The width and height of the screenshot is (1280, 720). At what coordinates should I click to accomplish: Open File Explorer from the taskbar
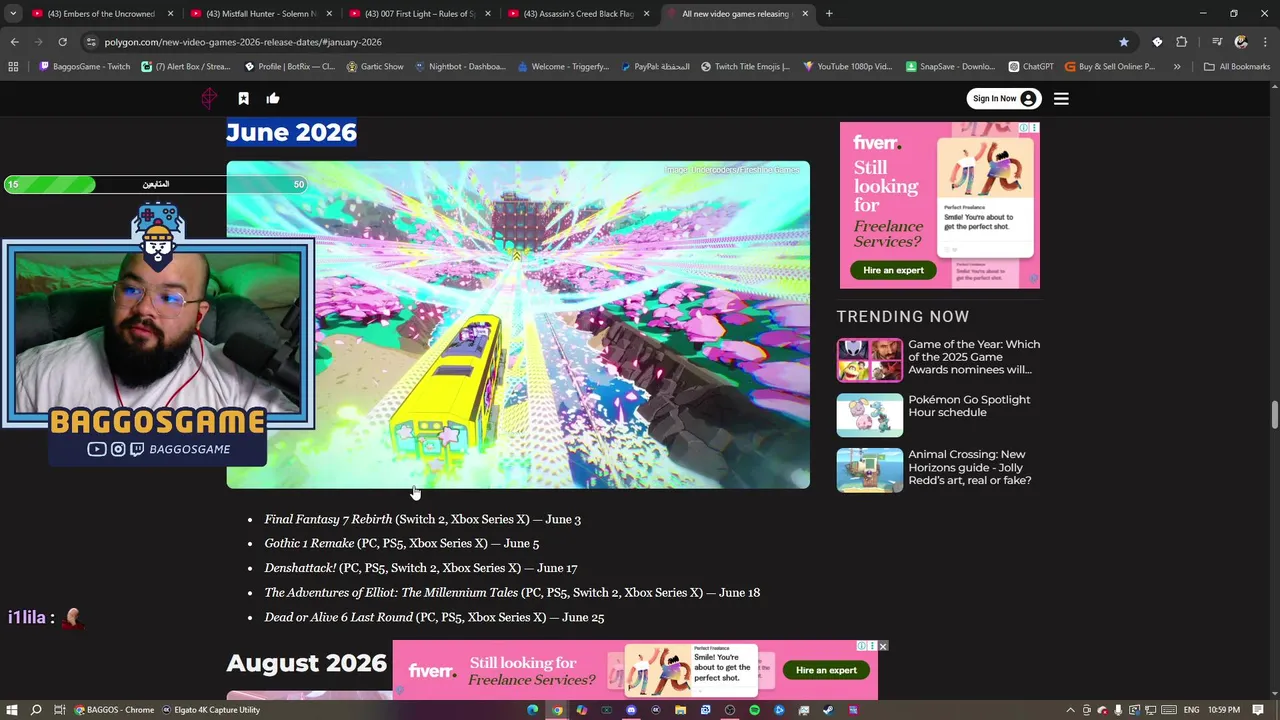pos(680,710)
